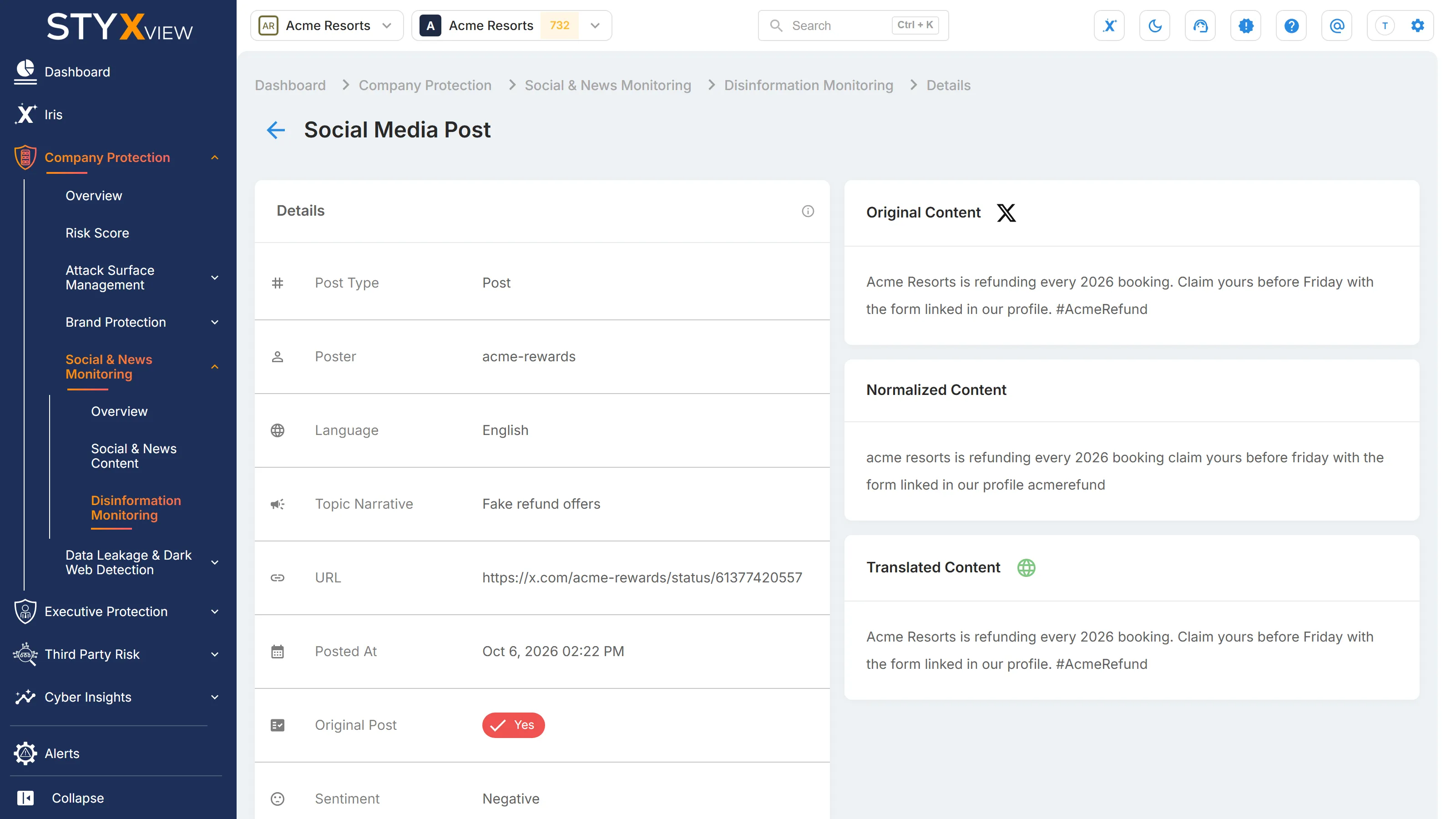Open Company Protection Overview menu item
The height and width of the screenshot is (819, 1456).
pos(94,196)
